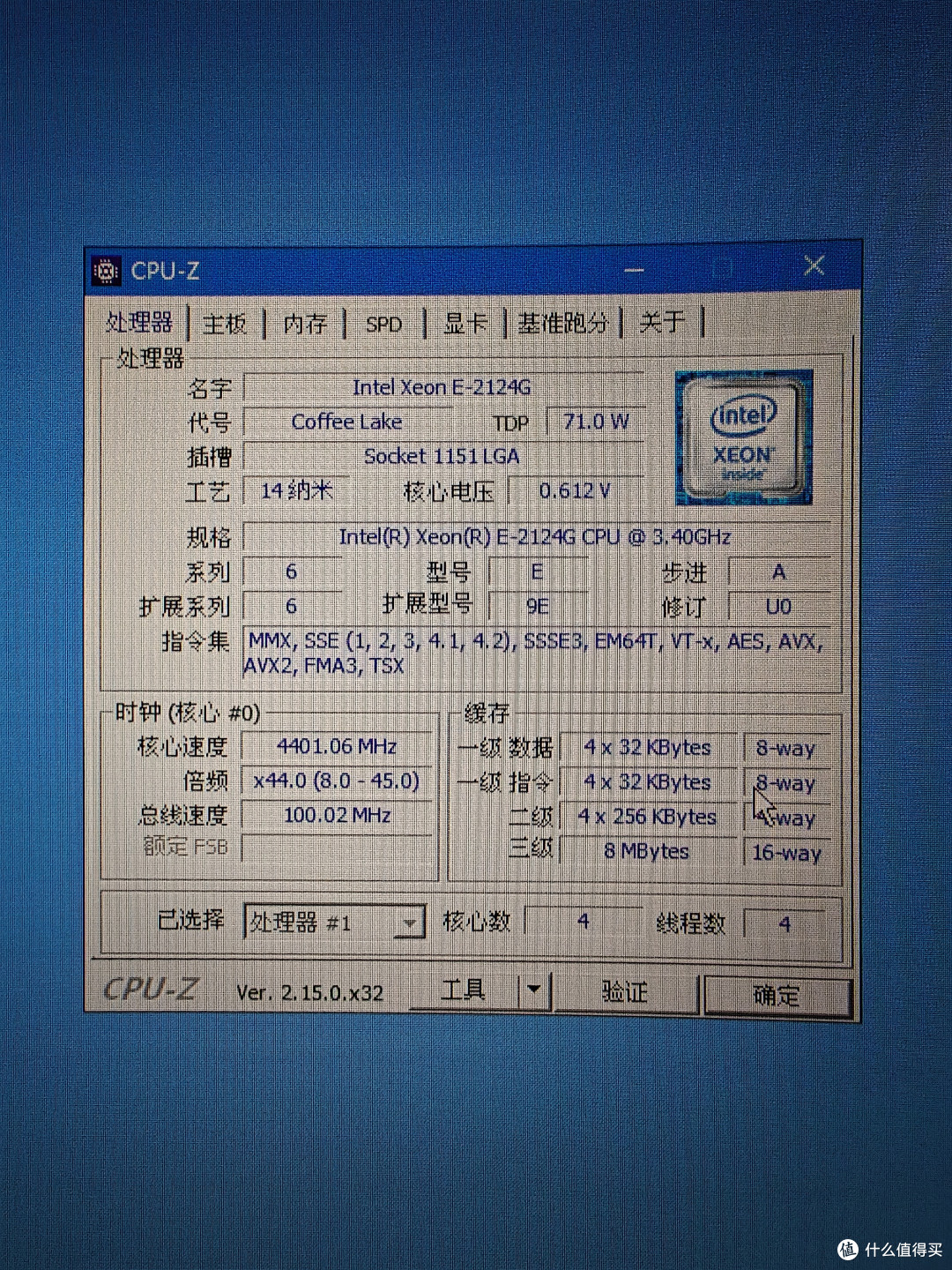The image size is (952, 1270).
Task: Open the SPD tab
Action: pyautogui.click(x=383, y=325)
